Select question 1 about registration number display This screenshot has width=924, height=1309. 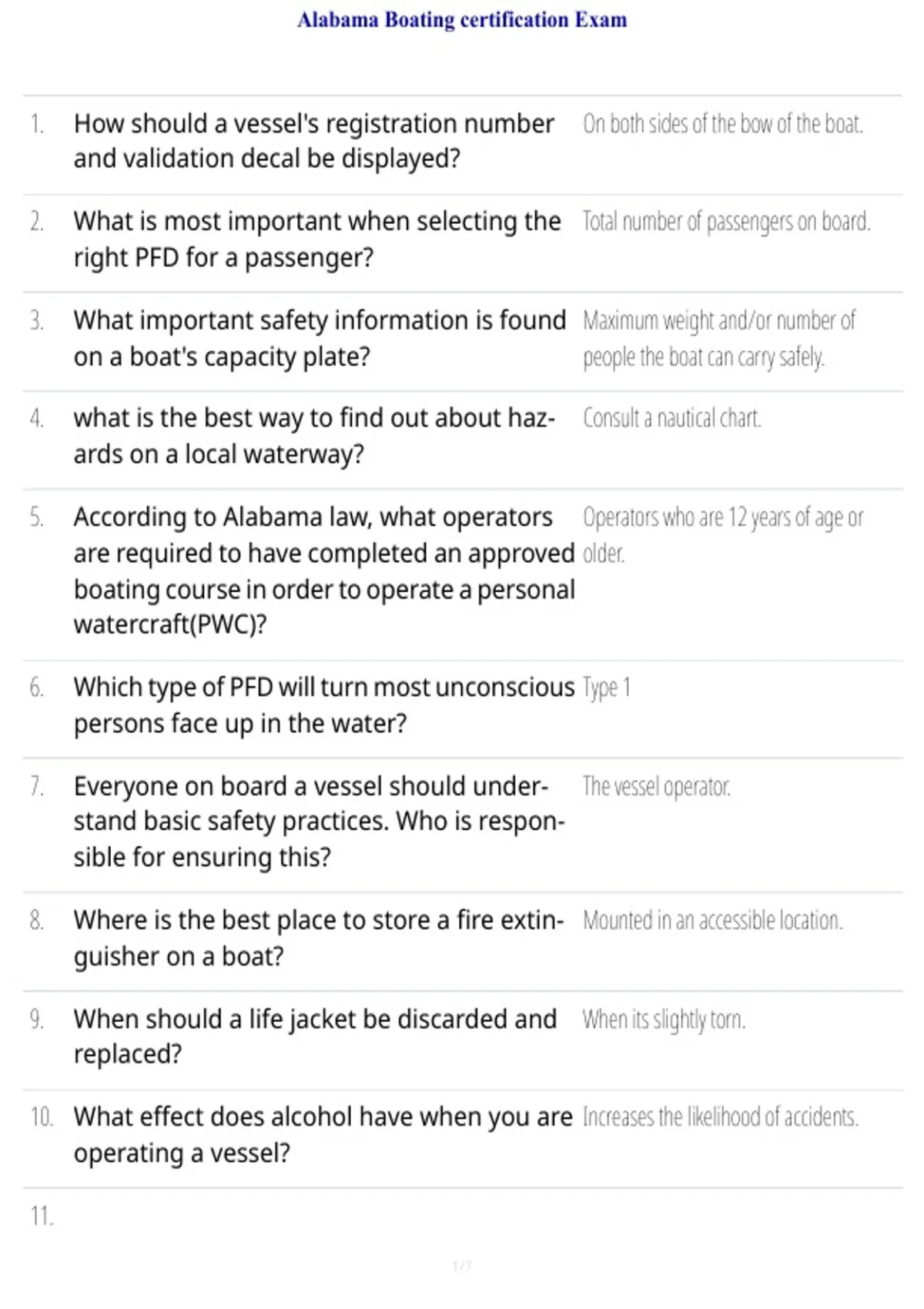pos(313,141)
